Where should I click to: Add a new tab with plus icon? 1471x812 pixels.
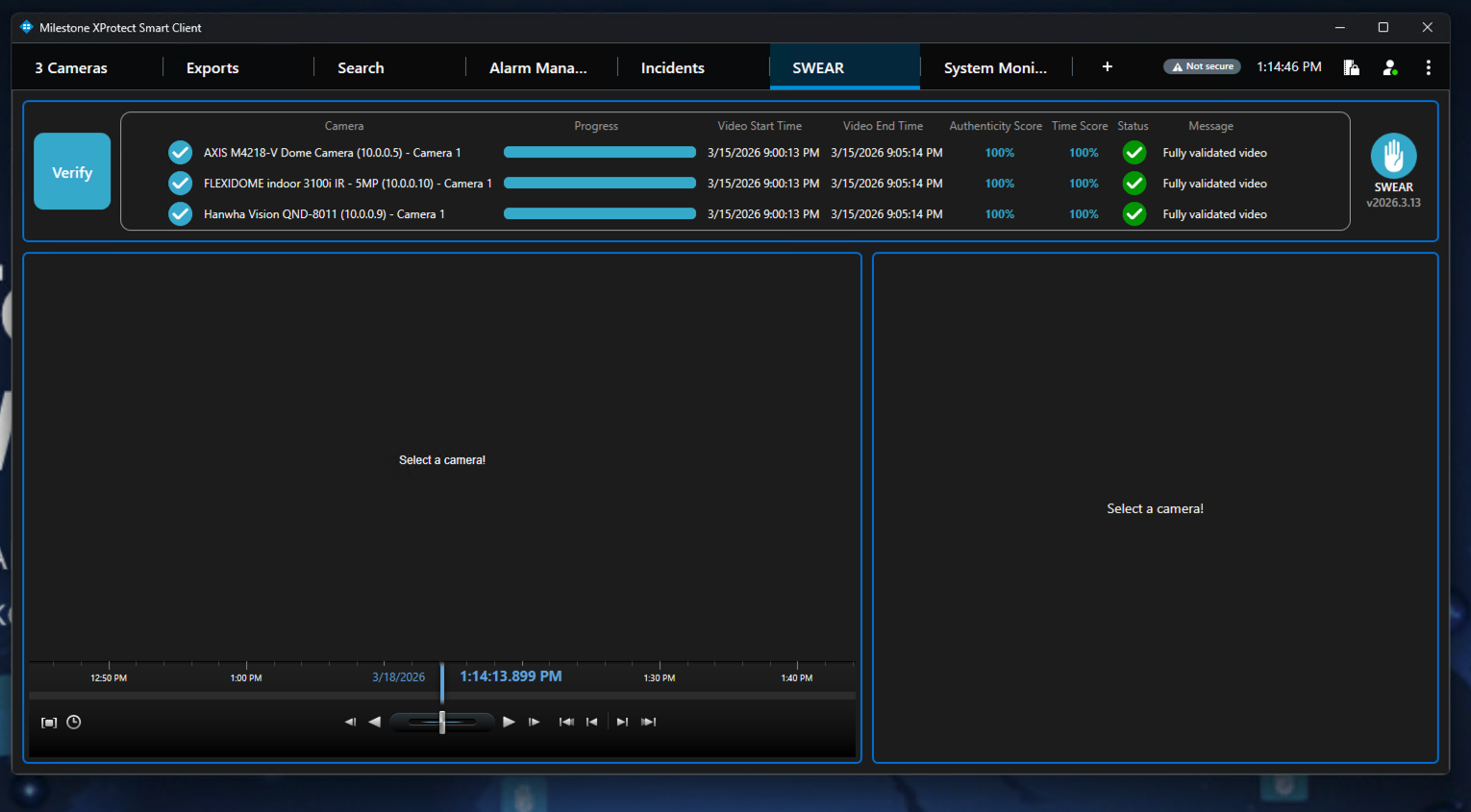(1107, 67)
